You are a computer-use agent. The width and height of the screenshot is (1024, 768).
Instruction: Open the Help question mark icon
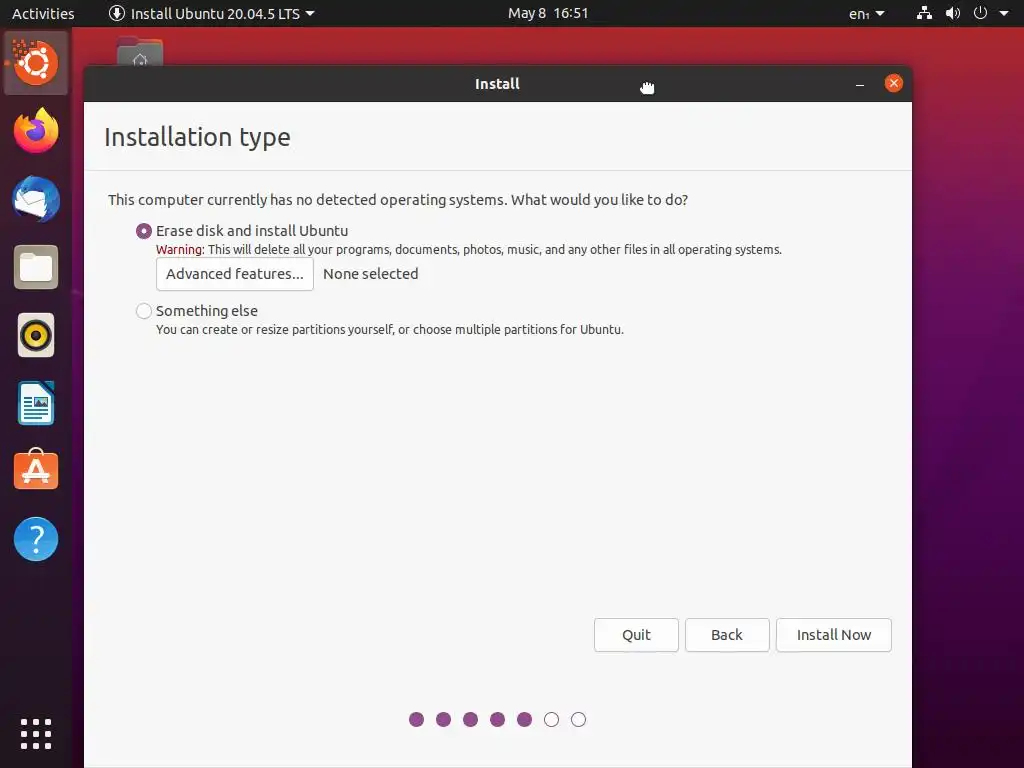36,539
